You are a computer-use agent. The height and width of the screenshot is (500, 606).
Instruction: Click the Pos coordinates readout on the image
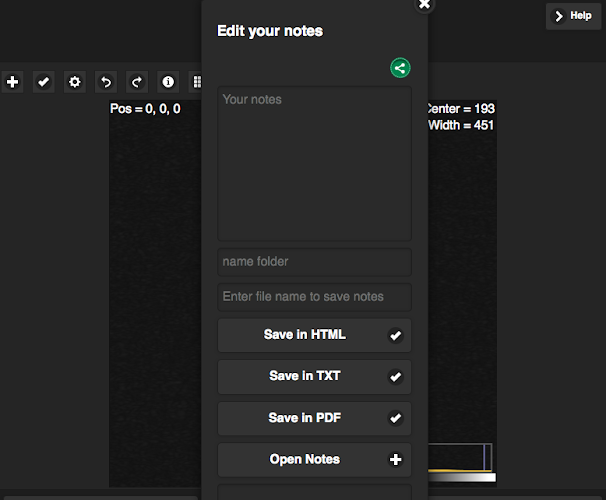pyautogui.click(x=145, y=108)
